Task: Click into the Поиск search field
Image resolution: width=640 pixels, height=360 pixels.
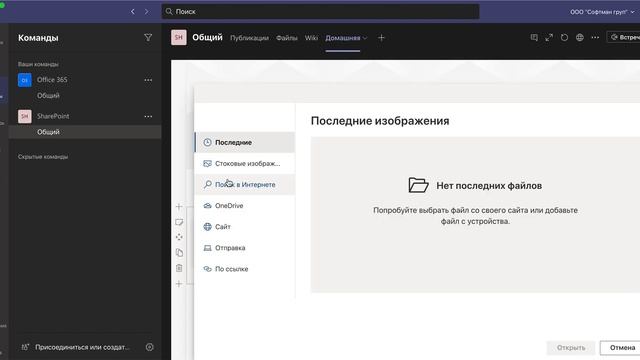Action: pos(320,12)
